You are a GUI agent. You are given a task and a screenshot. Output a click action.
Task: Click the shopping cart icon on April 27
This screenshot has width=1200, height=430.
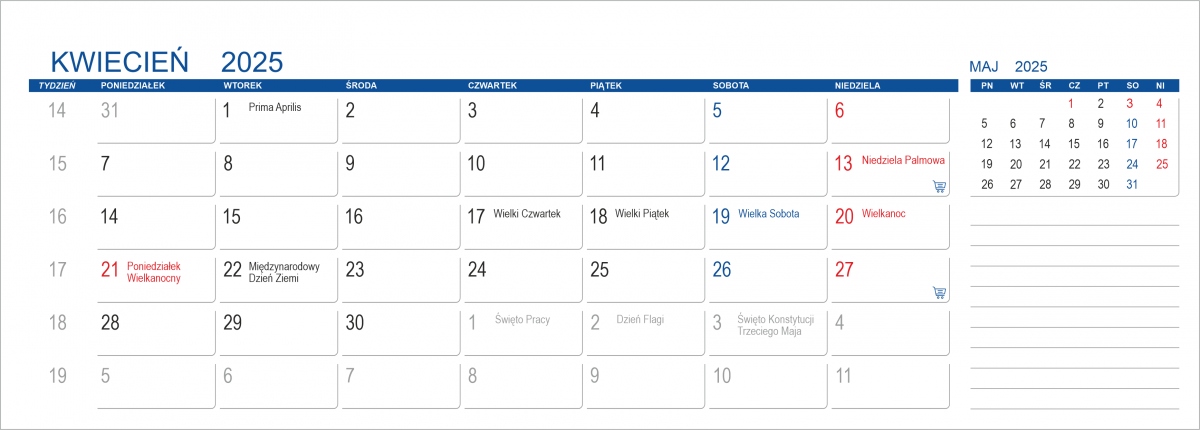938,292
